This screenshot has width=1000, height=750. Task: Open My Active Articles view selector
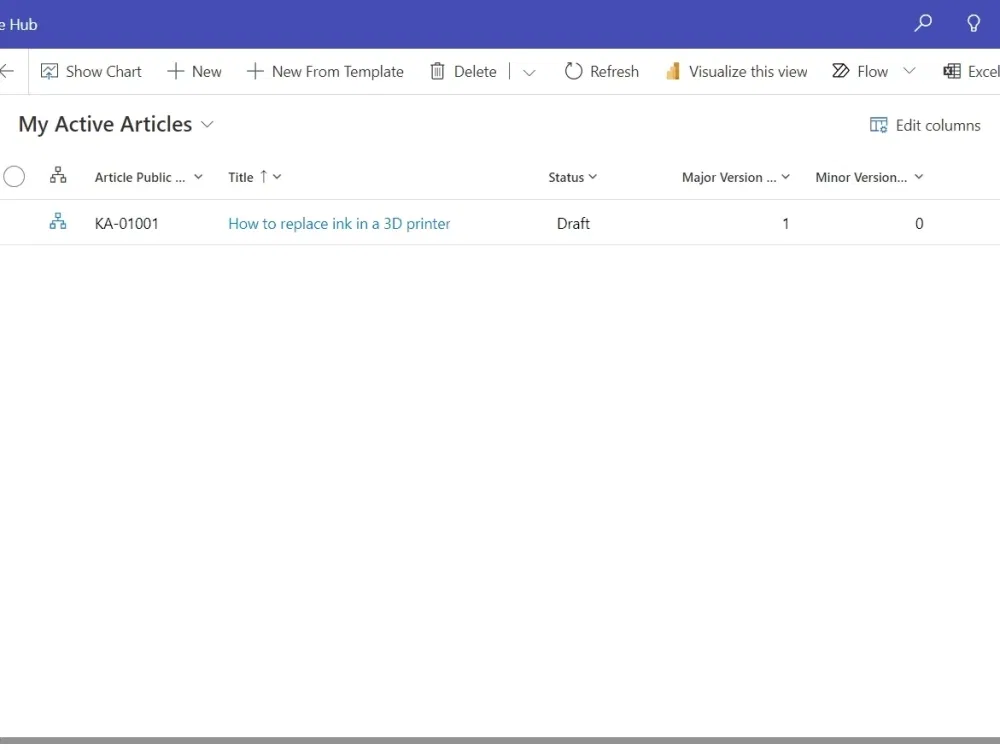point(116,124)
